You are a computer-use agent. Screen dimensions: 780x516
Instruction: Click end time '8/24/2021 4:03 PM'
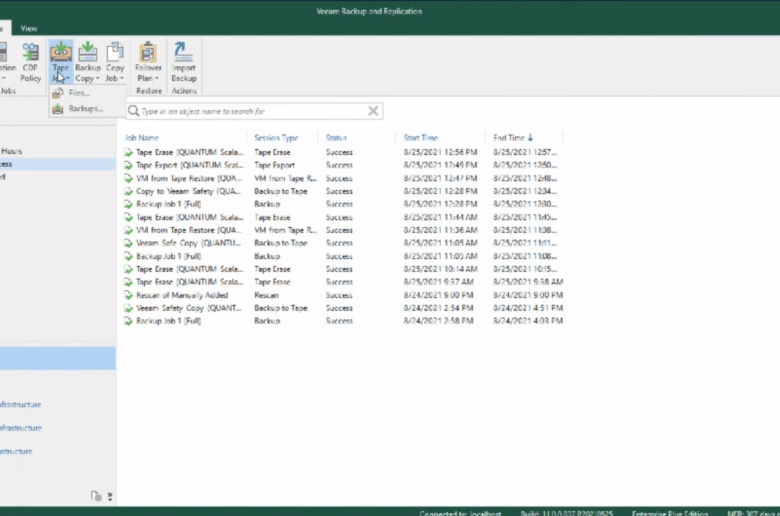(x=528, y=321)
